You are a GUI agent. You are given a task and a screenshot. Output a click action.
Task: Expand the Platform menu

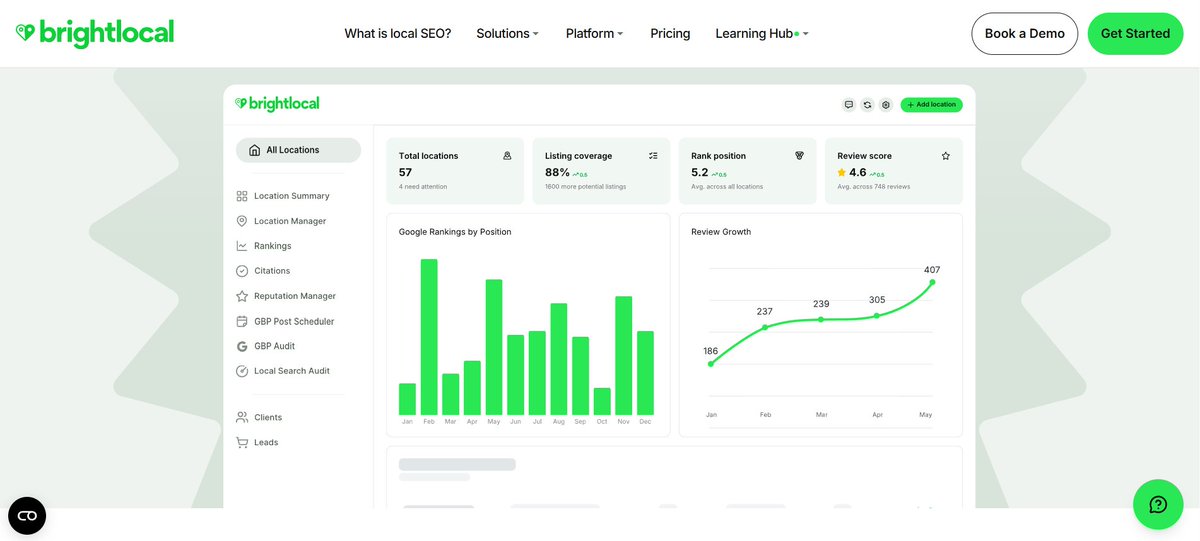tap(594, 33)
